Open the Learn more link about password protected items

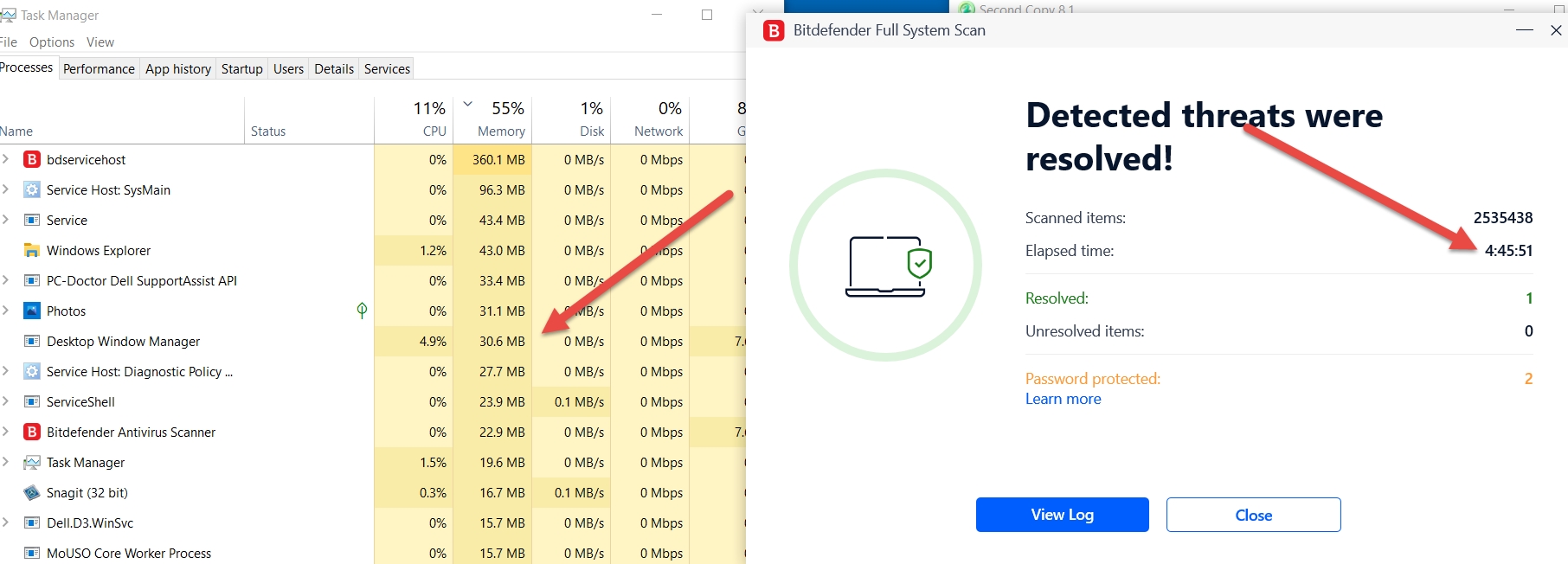click(x=1064, y=399)
